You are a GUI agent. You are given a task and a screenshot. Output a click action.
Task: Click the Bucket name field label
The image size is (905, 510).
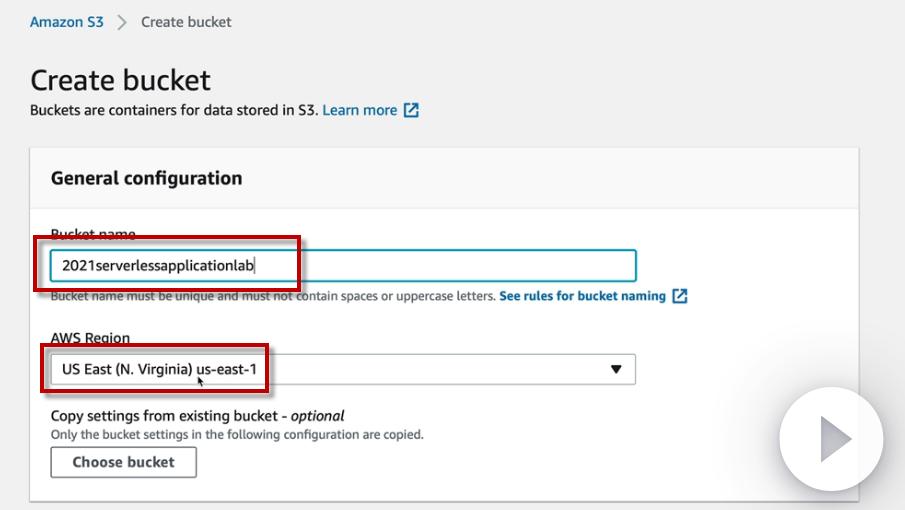[93, 235]
